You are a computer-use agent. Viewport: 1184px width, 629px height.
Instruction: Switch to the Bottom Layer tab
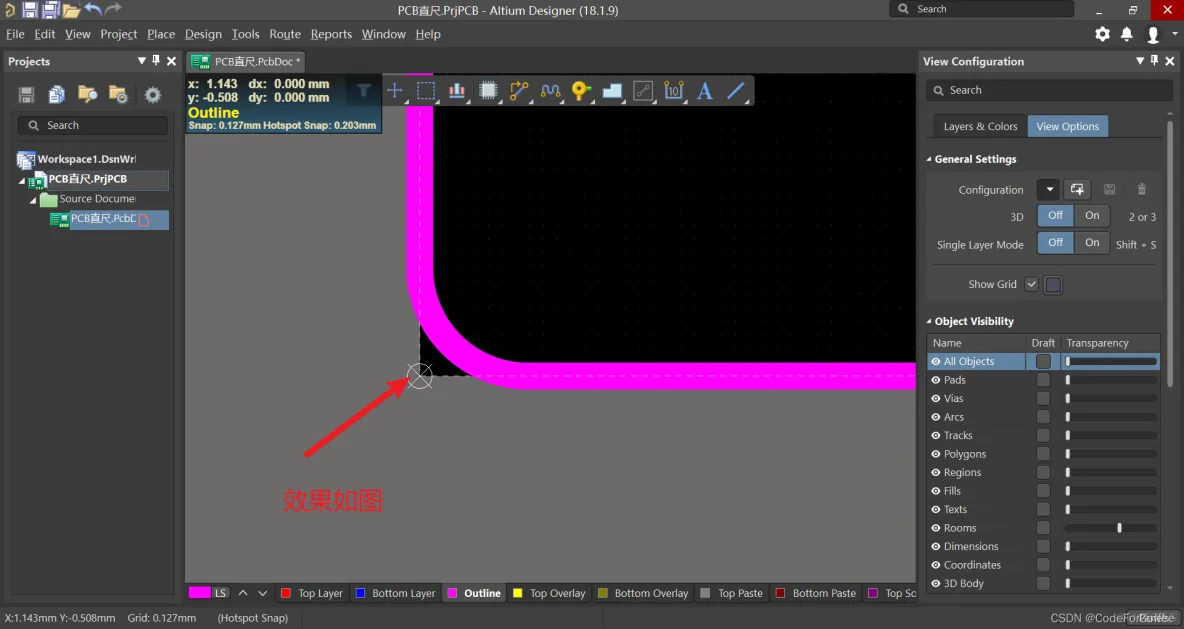point(396,594)
